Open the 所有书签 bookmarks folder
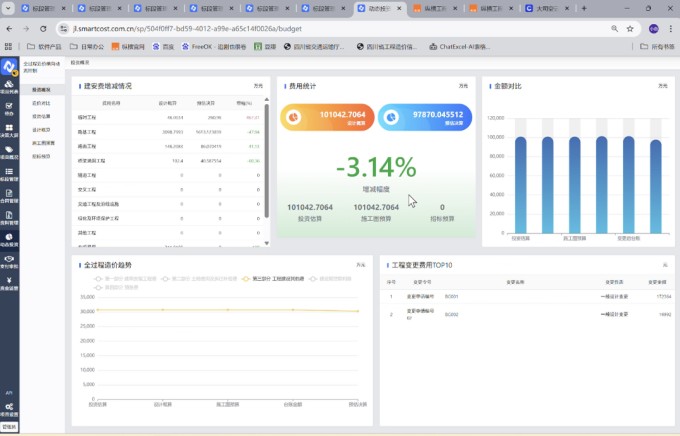The width and height of the screenshot is (680, 436). coord(655,46)
